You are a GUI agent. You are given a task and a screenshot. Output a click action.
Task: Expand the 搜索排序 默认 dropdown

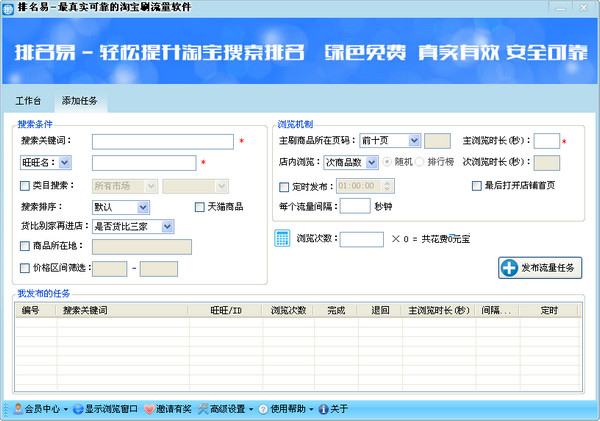pos(143,207)
